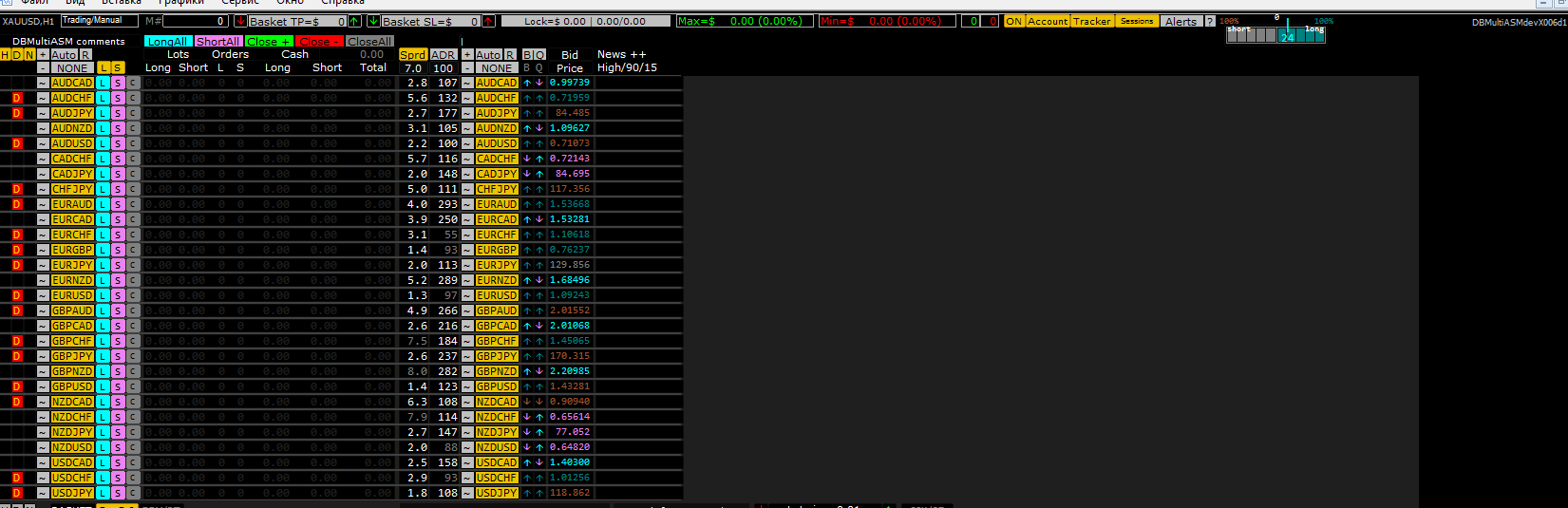Image resolution: width=1568 pixels, height=508 pixels.
Task: Open the Сервис menu
Action: (239, 3)
